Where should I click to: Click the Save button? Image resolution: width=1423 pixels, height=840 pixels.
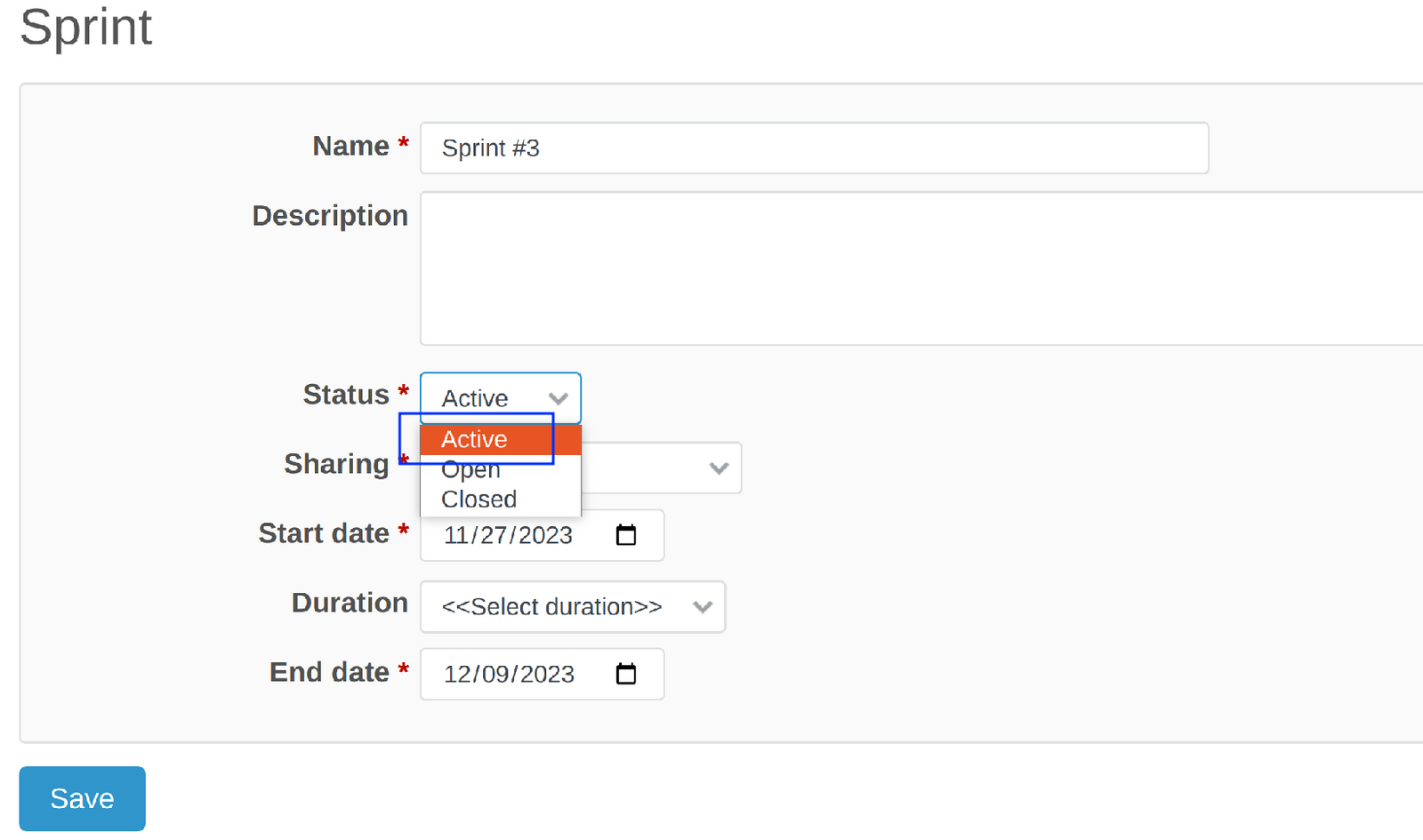click(x=81, y=798)
